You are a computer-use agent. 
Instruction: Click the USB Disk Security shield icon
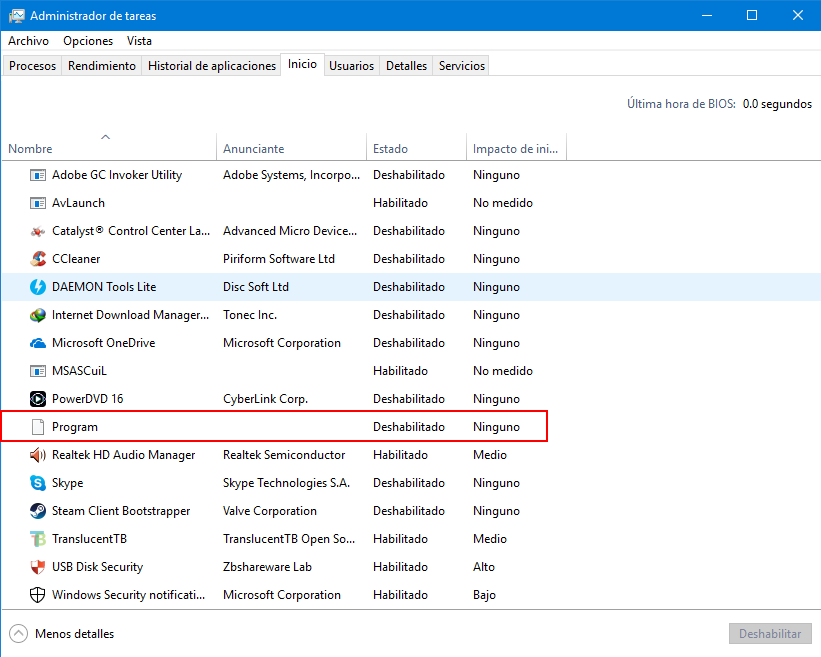pos(38,567)
